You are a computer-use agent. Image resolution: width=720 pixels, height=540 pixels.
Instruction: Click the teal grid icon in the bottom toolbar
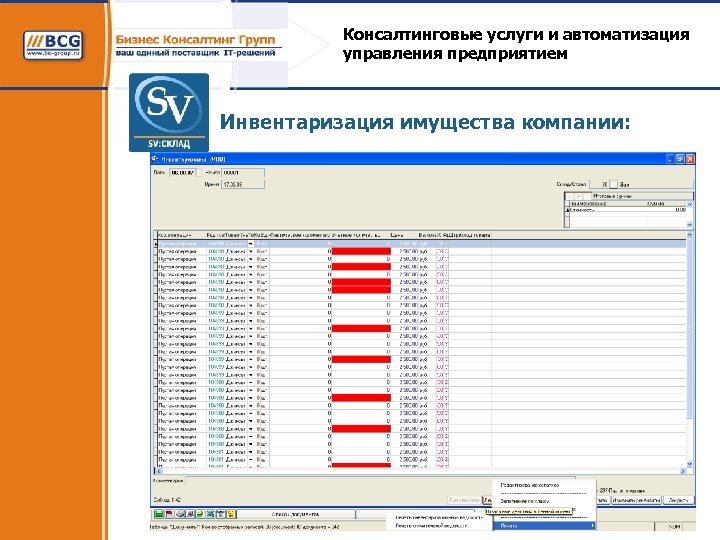click(x=211, y=514)
